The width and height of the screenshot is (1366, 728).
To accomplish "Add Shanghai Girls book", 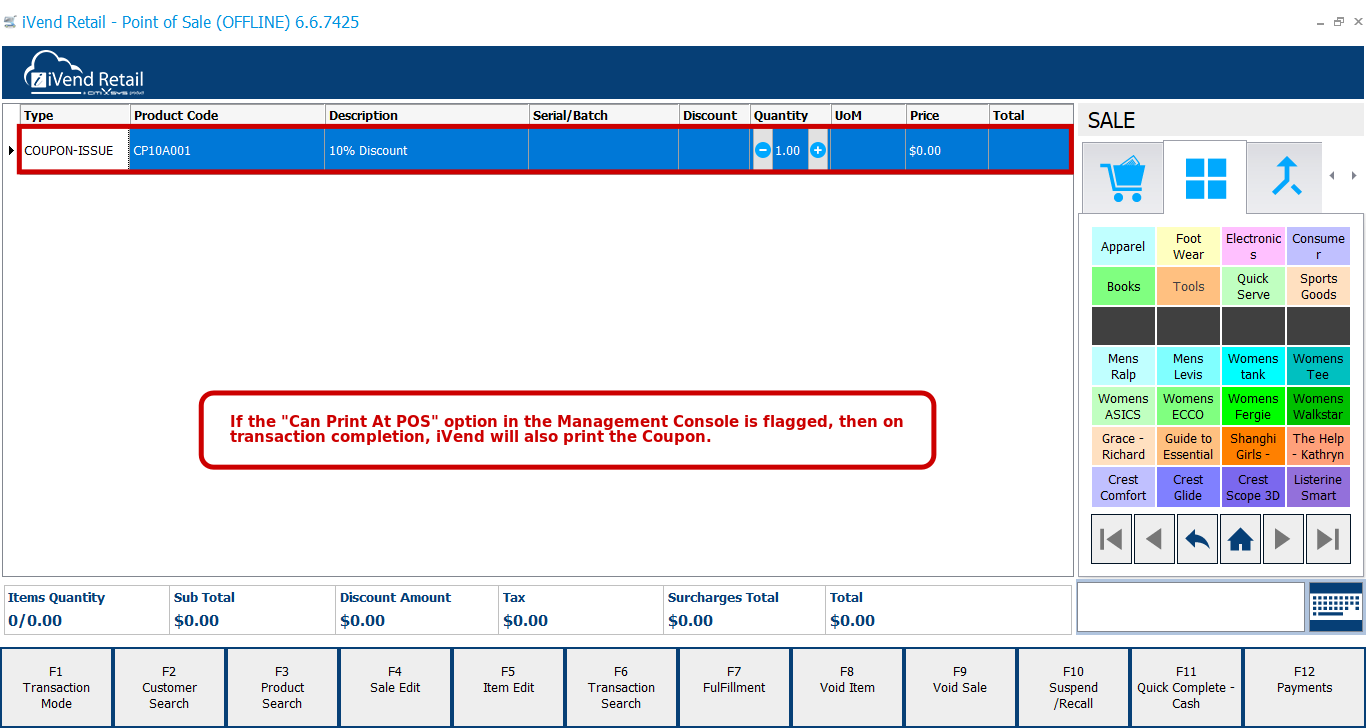I will pos(1253,446).
